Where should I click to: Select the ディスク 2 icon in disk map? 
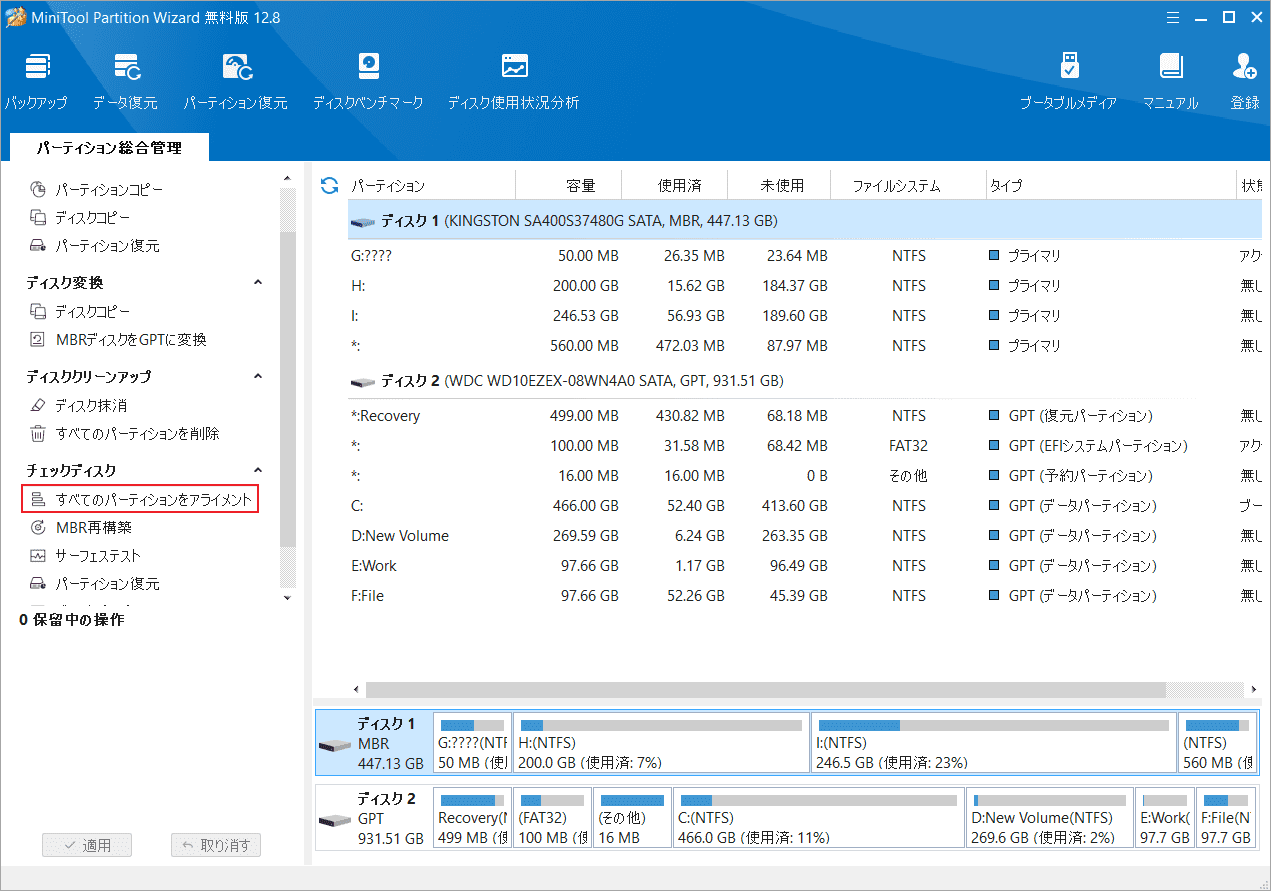pos(335,820)
